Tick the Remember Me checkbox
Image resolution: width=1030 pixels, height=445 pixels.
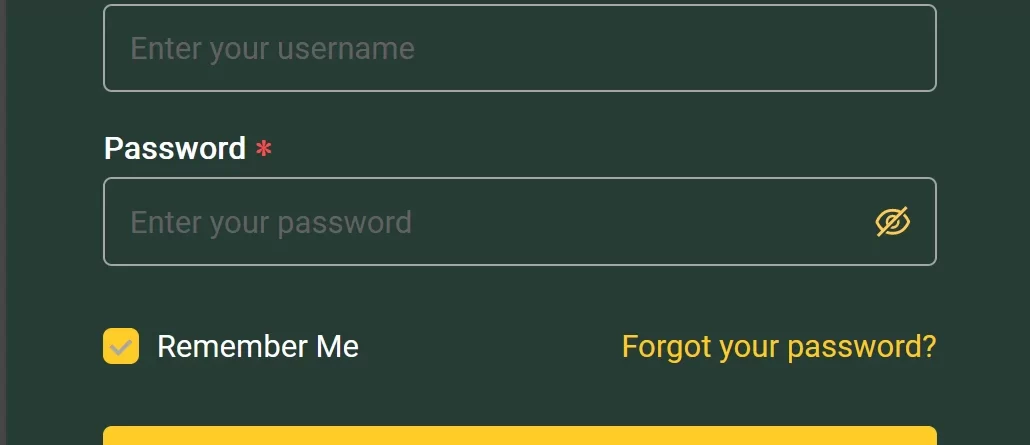(121, 347)
